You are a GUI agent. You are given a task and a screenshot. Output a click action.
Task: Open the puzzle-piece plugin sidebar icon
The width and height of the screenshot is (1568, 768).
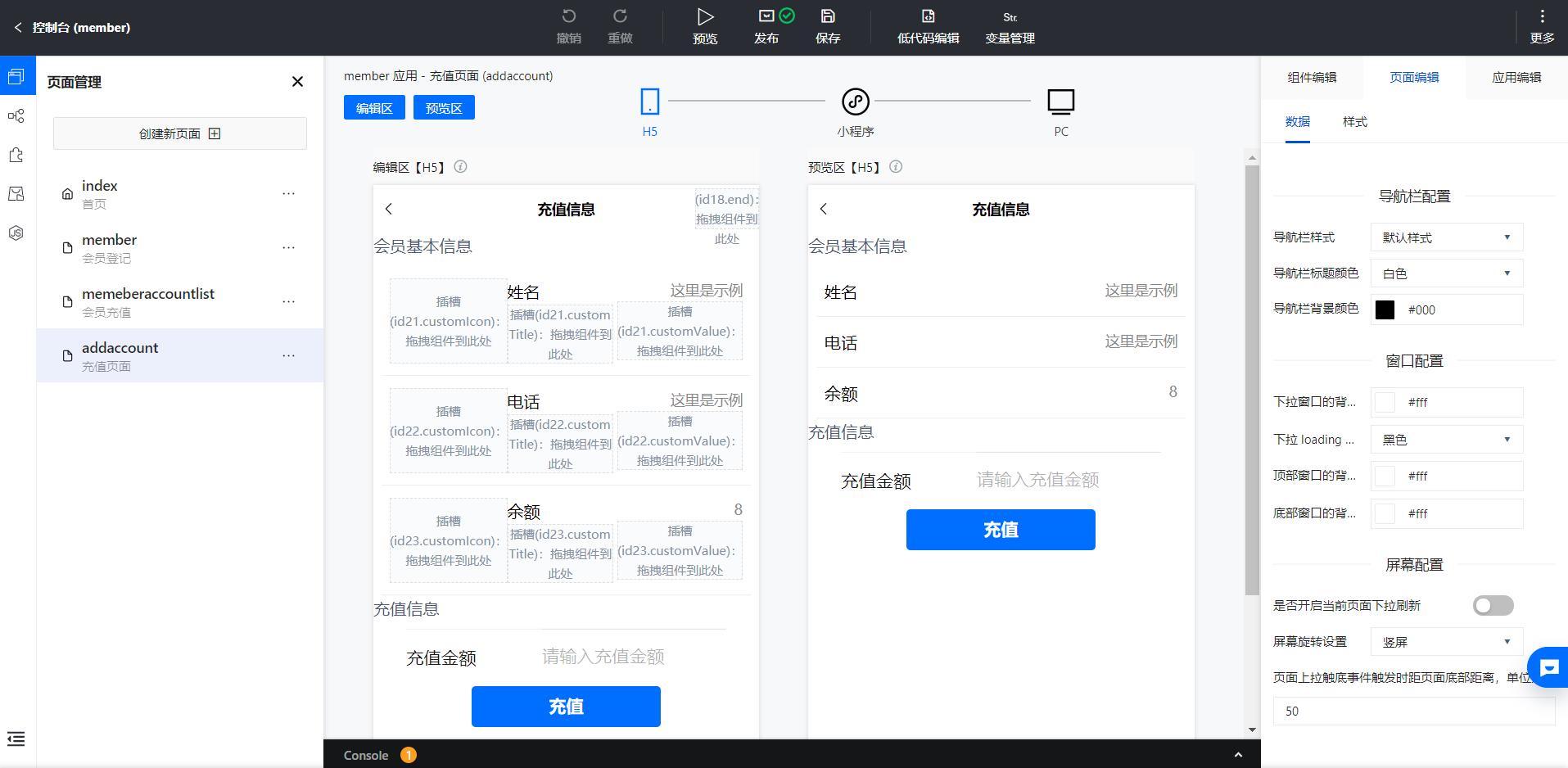point(16,155)
